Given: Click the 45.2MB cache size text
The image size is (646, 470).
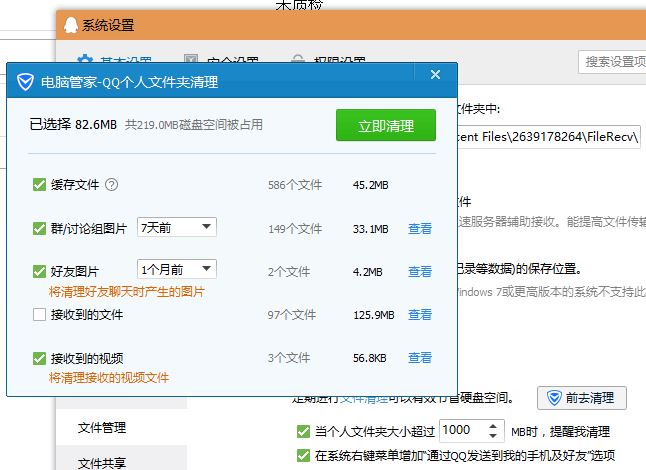Looking at the screenshot, I should click(x=370, y=185).
